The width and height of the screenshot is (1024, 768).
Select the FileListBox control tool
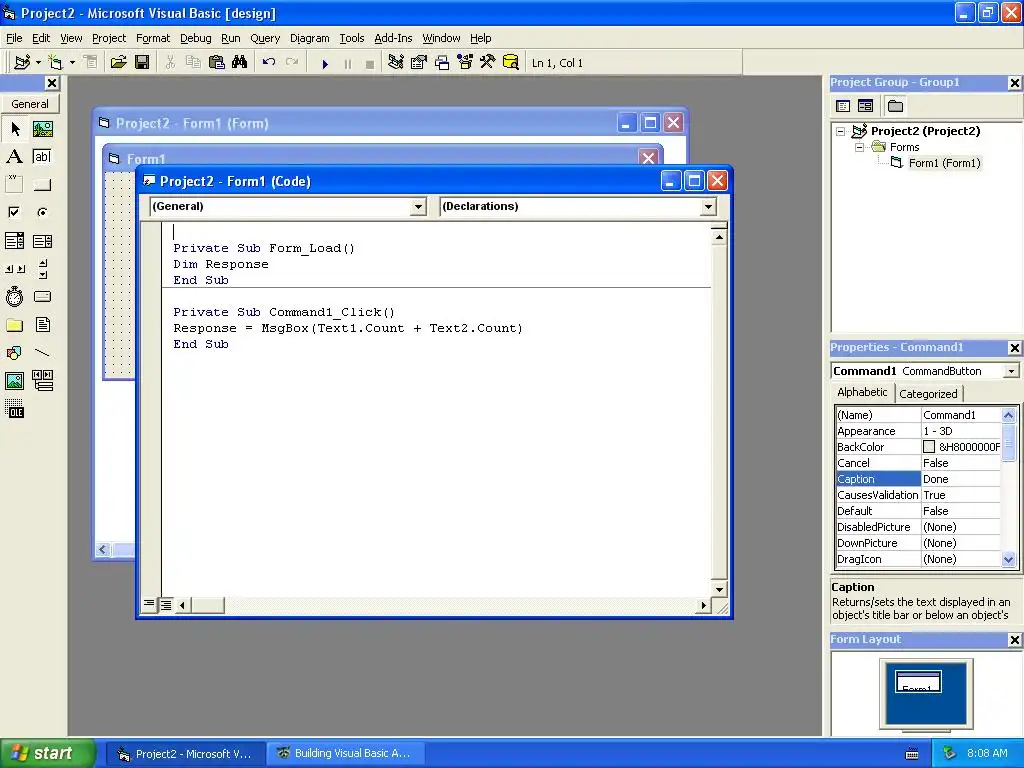coord(42,325)
